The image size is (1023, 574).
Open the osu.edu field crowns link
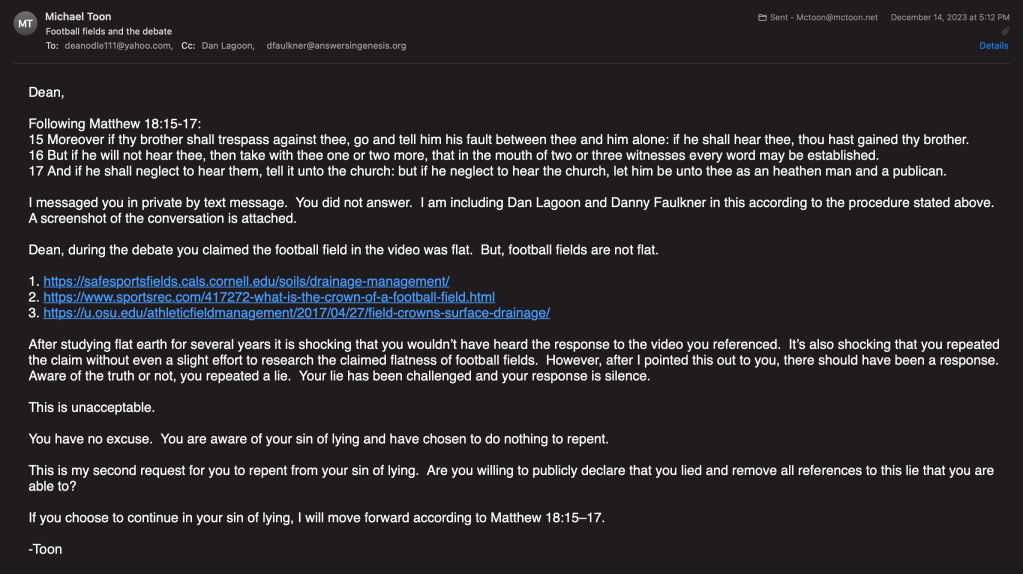pos(296,313)
